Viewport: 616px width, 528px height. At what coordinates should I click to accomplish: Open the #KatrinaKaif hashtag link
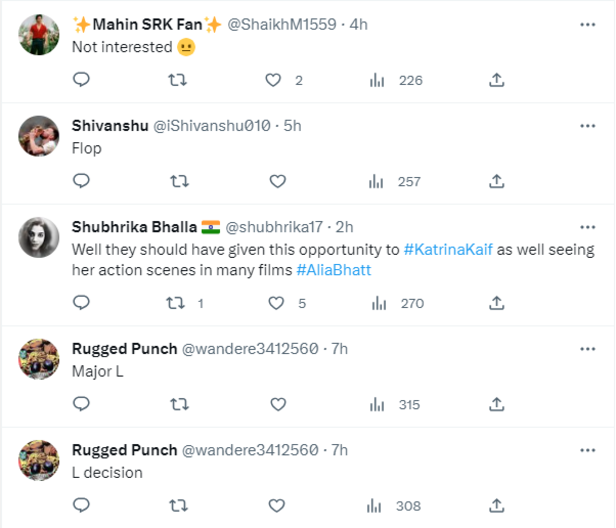click(448, 248)
